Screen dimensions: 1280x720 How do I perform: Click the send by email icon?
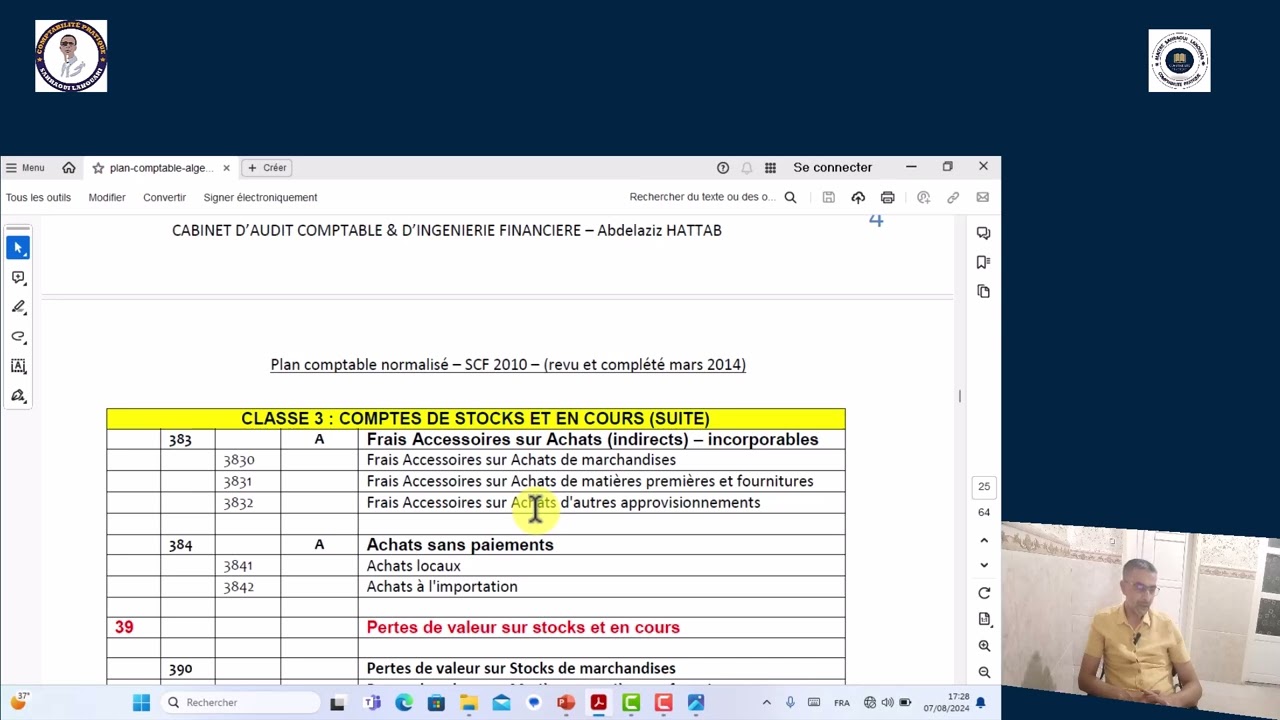click(x=982, y=197)
